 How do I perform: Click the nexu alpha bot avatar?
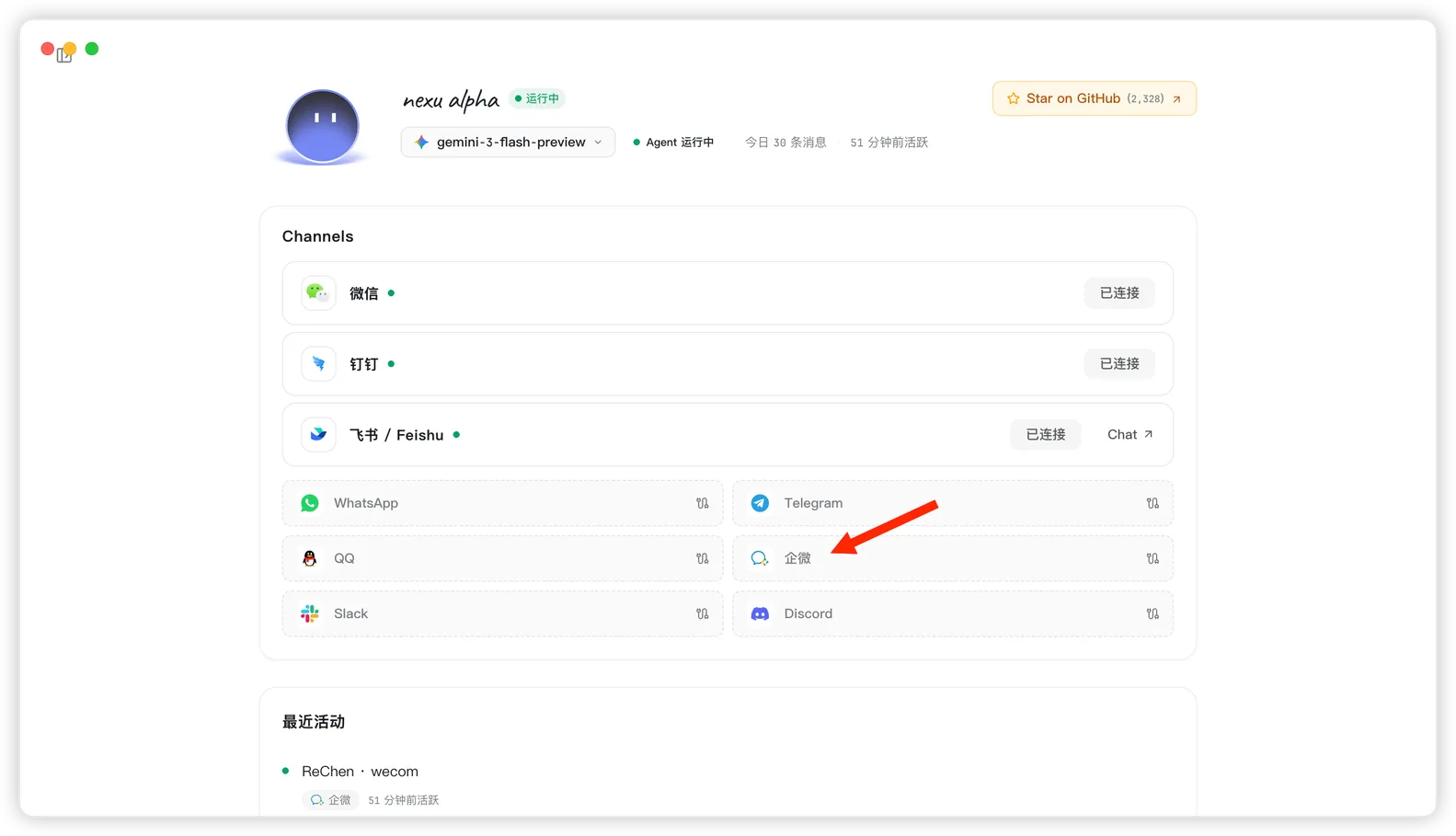[x=322, y=127]
